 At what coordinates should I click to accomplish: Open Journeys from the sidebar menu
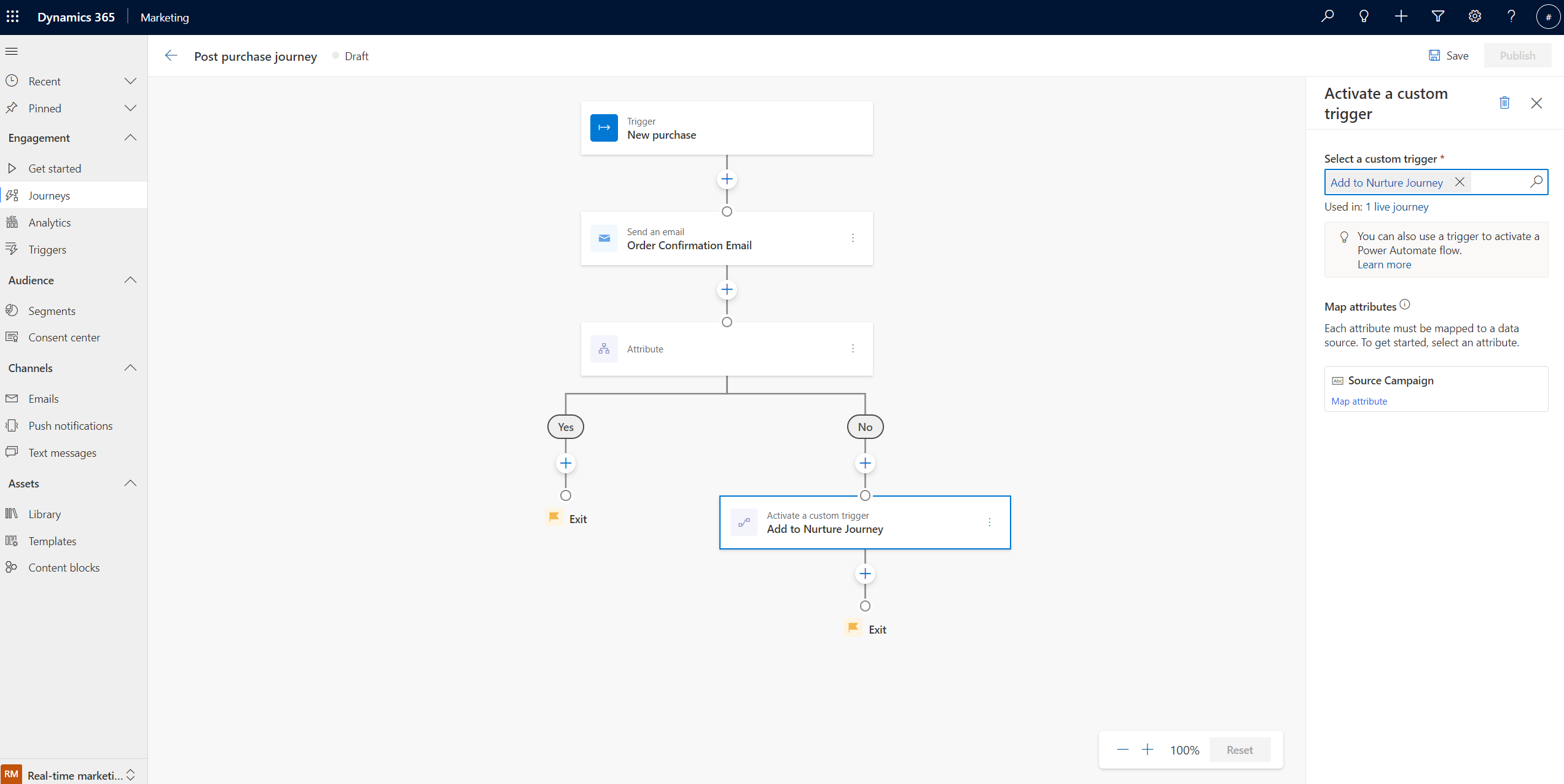pos(49,195)
